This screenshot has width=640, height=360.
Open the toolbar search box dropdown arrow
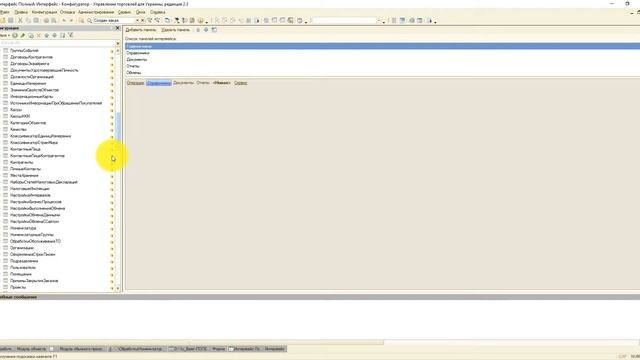138,20
